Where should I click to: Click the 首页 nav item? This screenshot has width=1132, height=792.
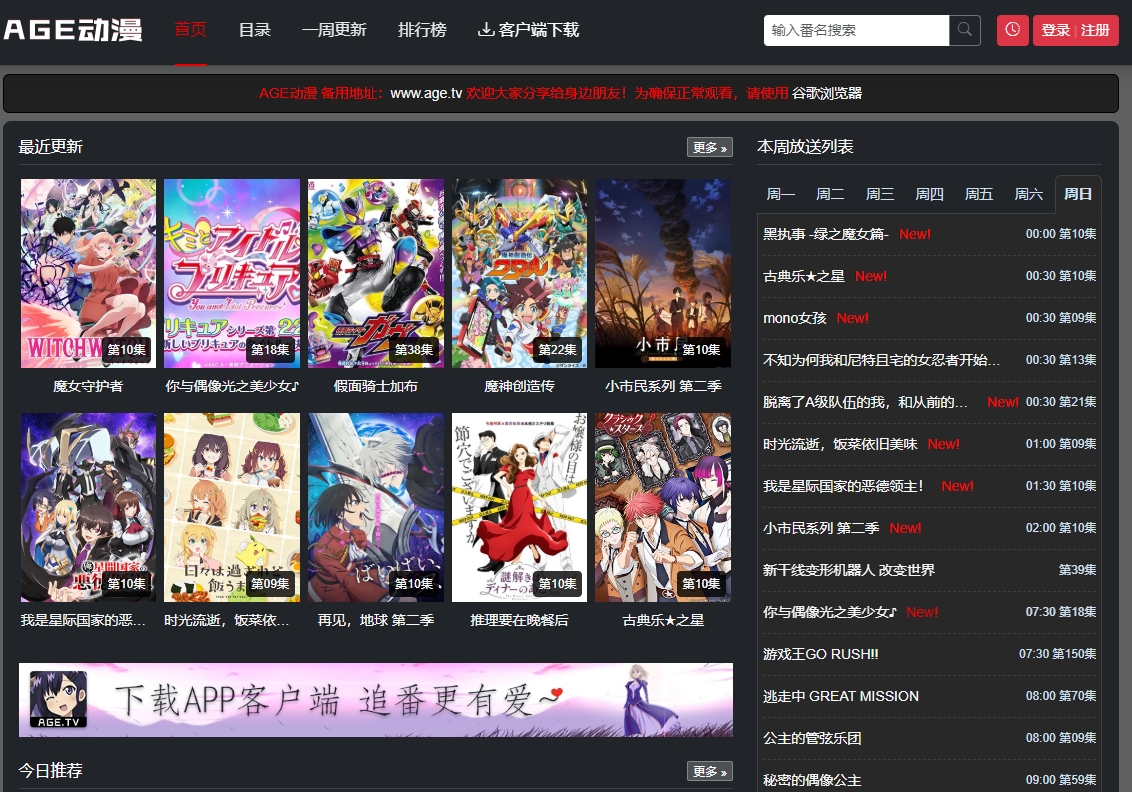point(190,30)
